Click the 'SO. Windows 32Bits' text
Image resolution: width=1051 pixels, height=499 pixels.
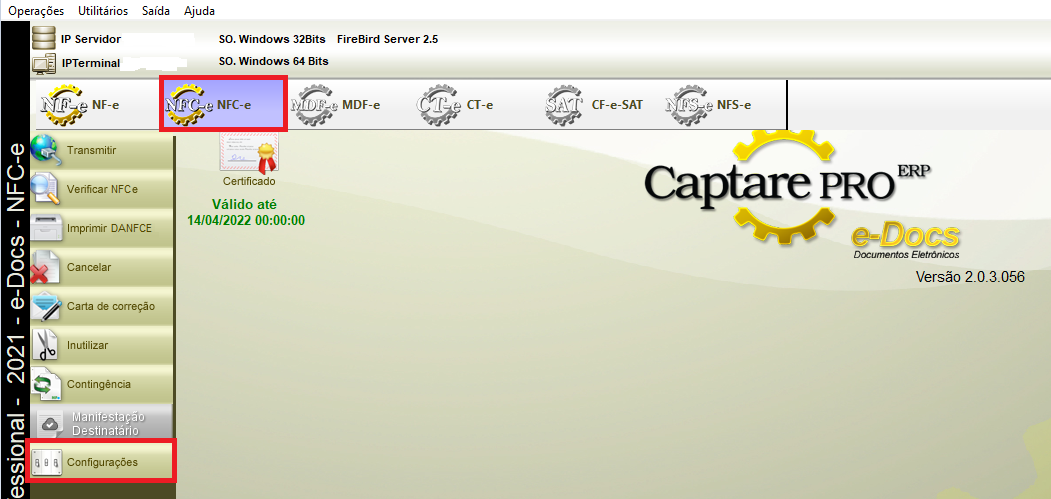[x=272, y=40]
